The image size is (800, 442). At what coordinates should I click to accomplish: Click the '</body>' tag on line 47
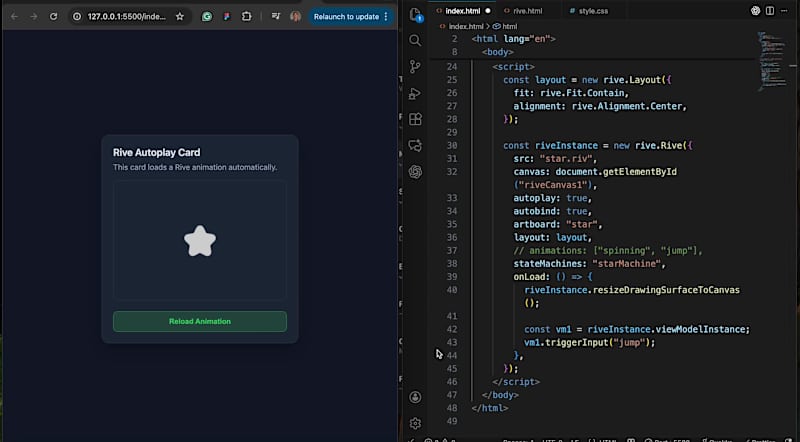(500, 395)
